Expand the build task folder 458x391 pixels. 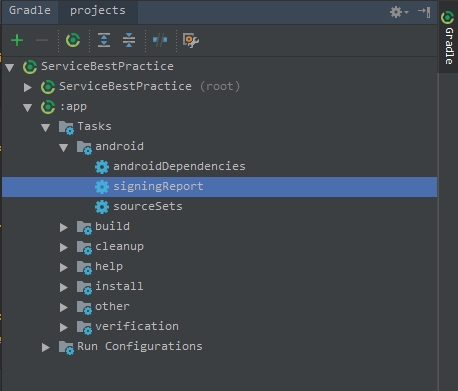pyautogui.click(x=64, y=227)
